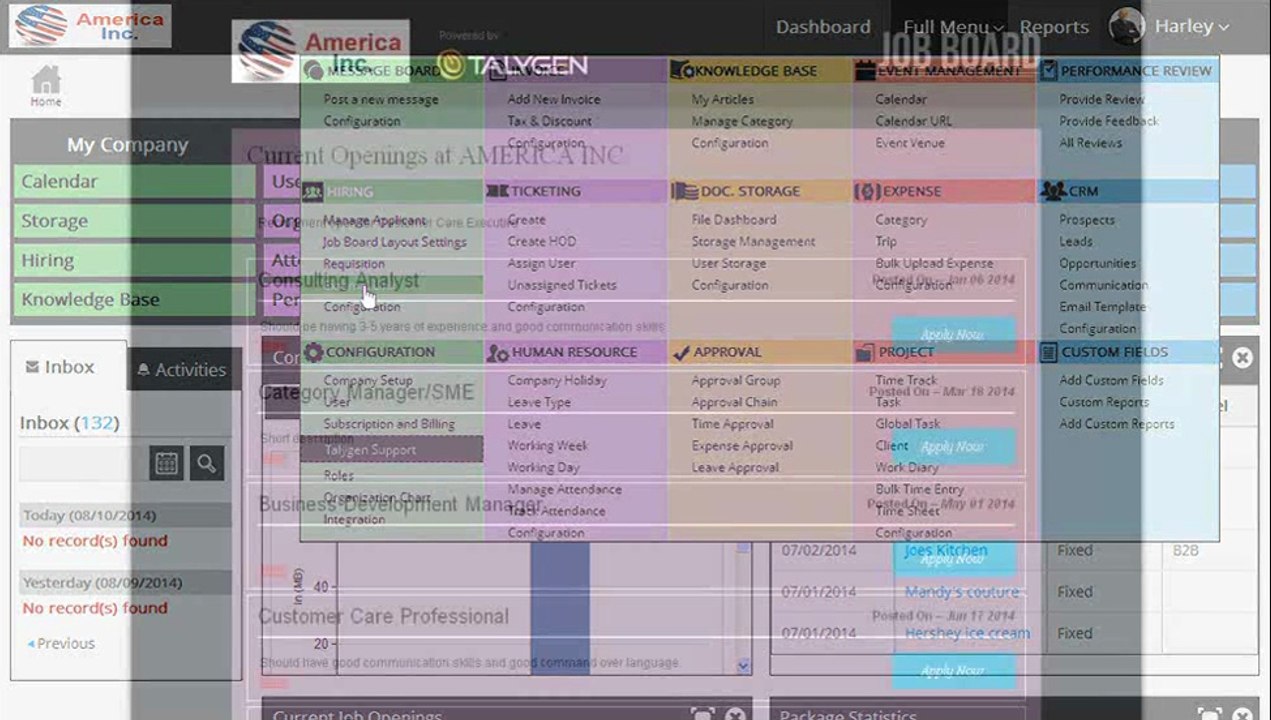This screenshot has height=720, width=1271.
Task: Open Approval Chain under Approval
Action: click(x=734, y=402)
